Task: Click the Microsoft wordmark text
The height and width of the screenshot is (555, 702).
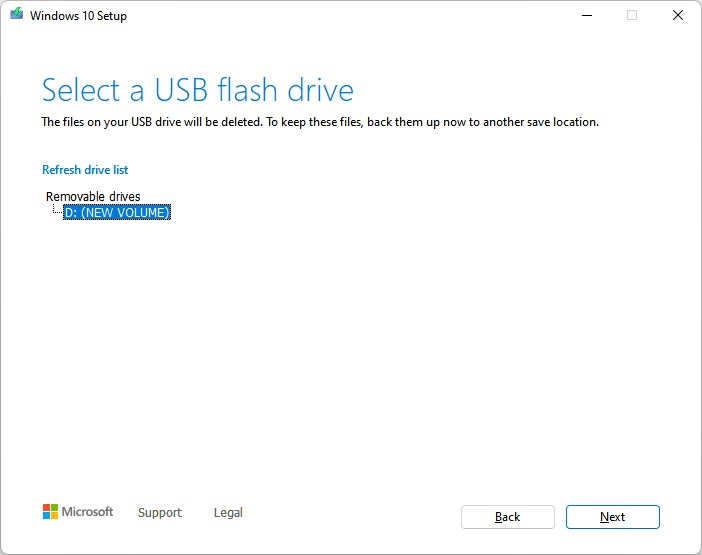Action: (88, 512)
